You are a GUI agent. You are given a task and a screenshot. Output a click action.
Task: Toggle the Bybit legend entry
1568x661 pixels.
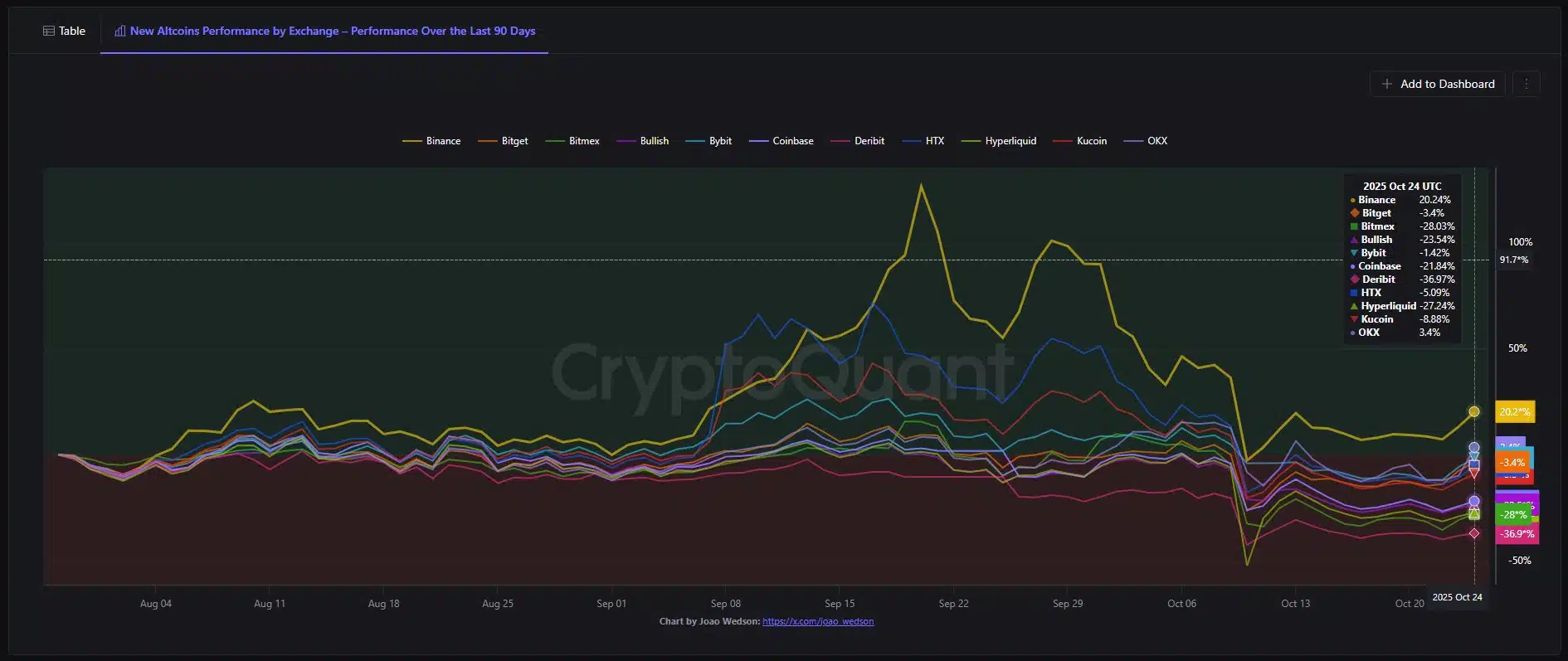pos(709,141)
